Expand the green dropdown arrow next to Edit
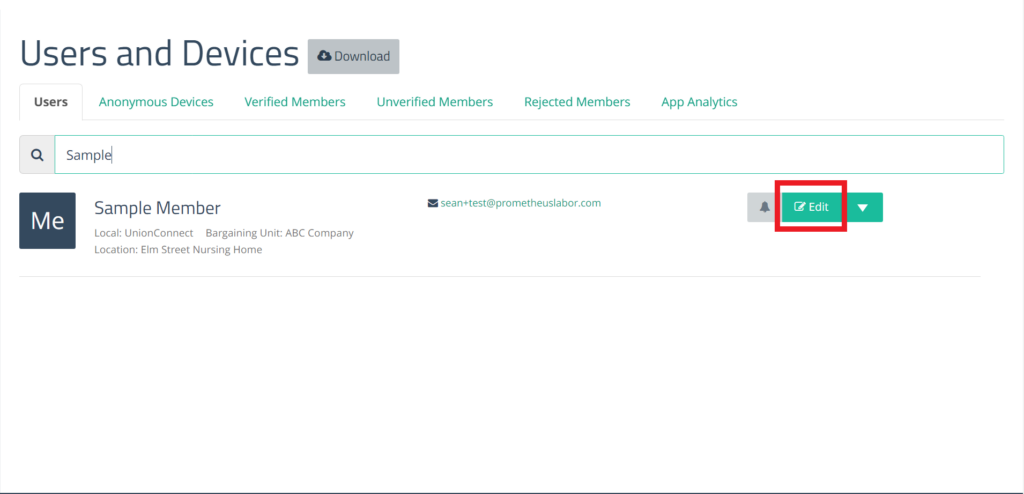The width and height of the screenshot is (1024, 494). 863,207
